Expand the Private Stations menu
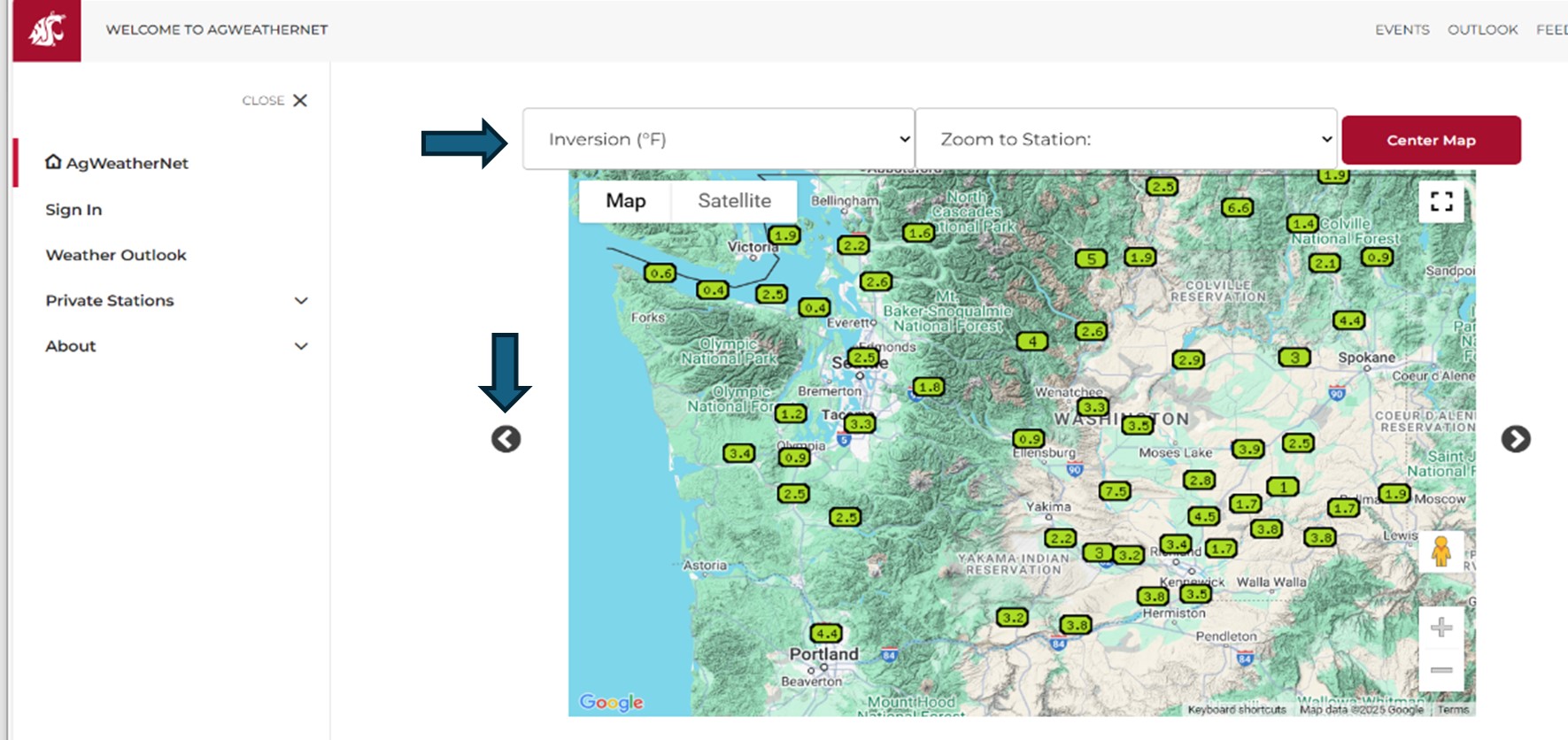Screen dimensions: 1568x740 click(x=176, y=301)
